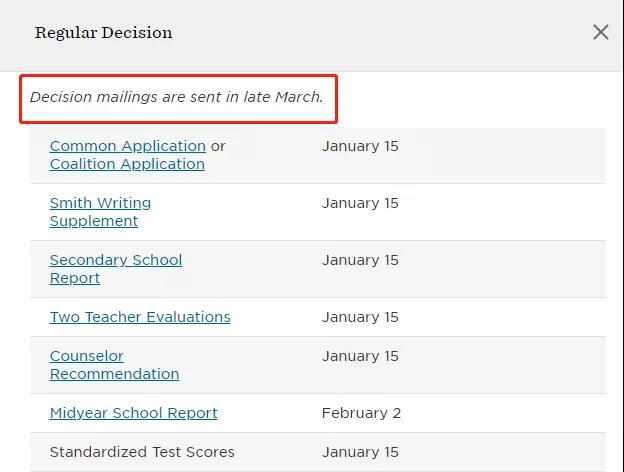Click the Standardized Test Scores label

[x=142, y=452]
